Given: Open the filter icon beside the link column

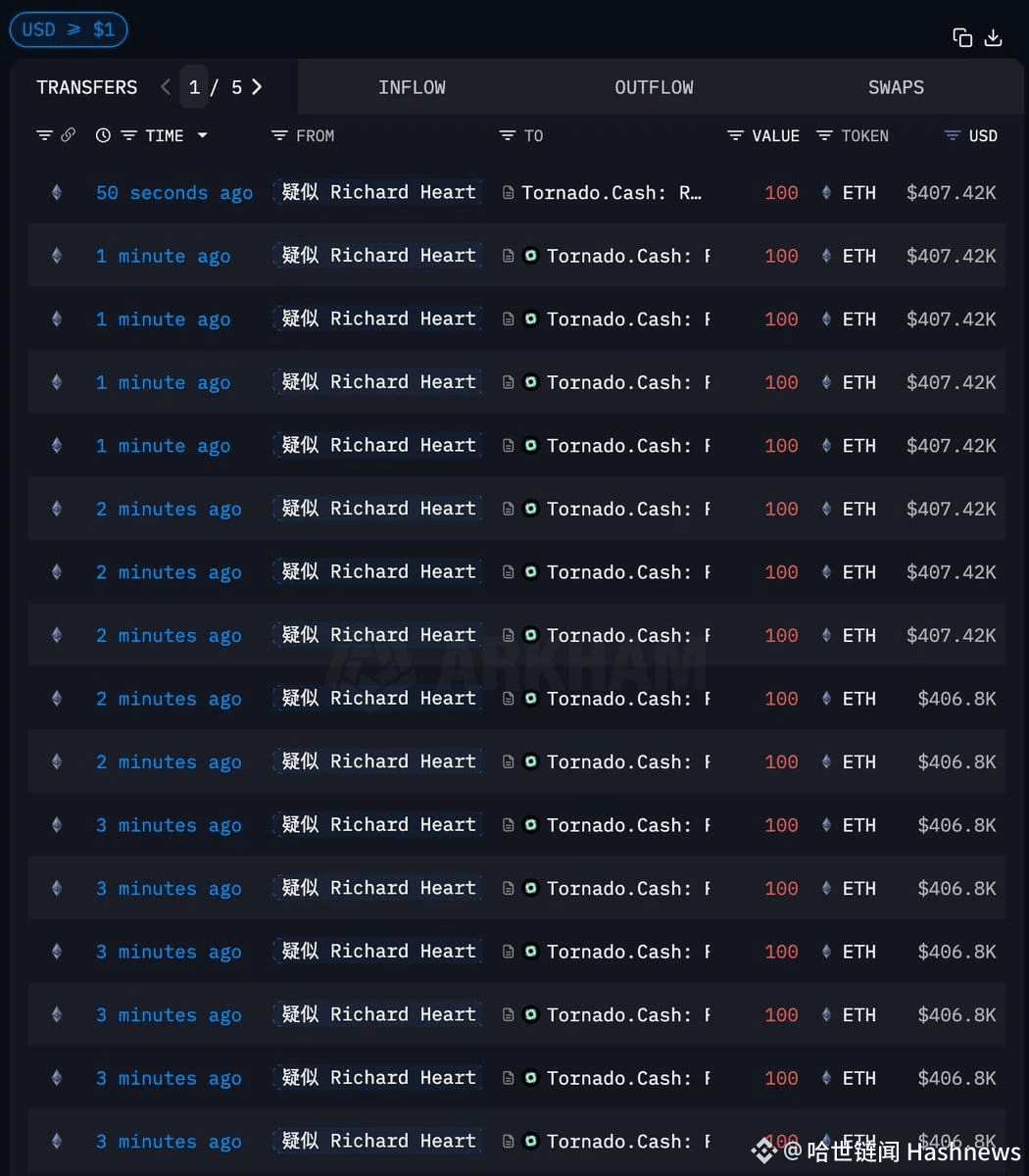Looking at the screenshot, I should [44, 135].
